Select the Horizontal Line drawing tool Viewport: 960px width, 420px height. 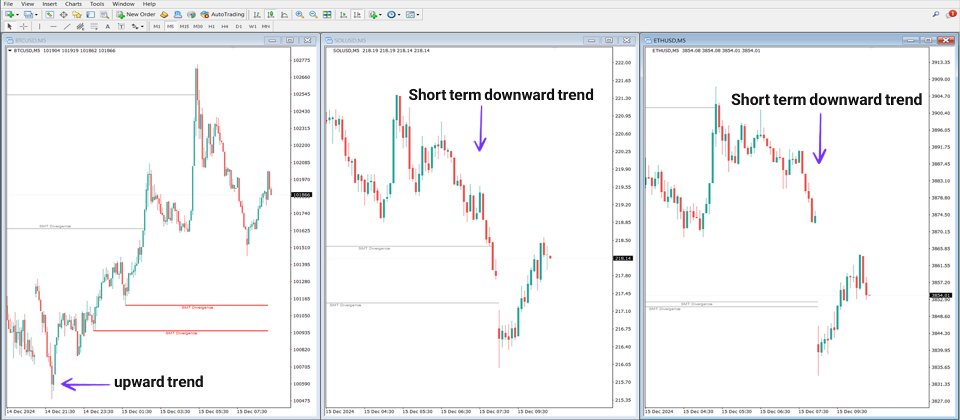pos(53,26)
